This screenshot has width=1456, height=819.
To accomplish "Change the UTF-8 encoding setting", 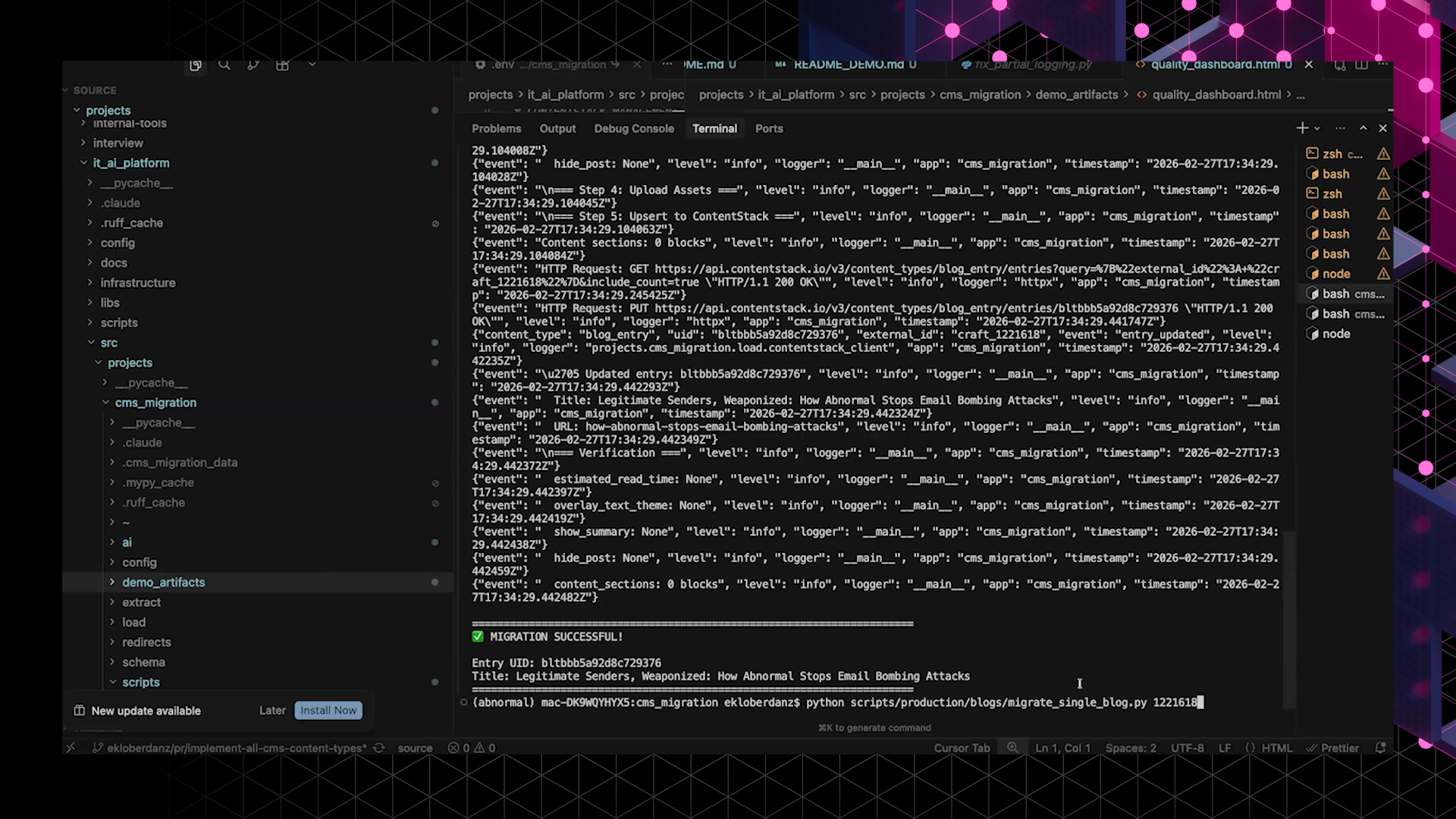I will [1187, 748].
